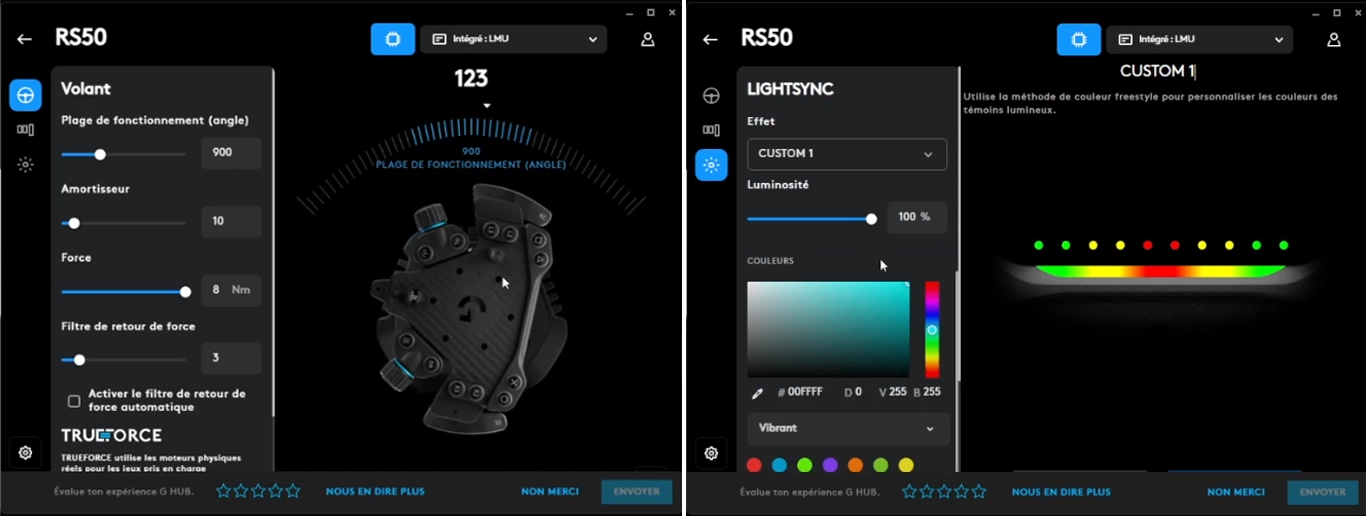
Task: Choose red Vibrant color swatch
Action: tap(754, 465)
